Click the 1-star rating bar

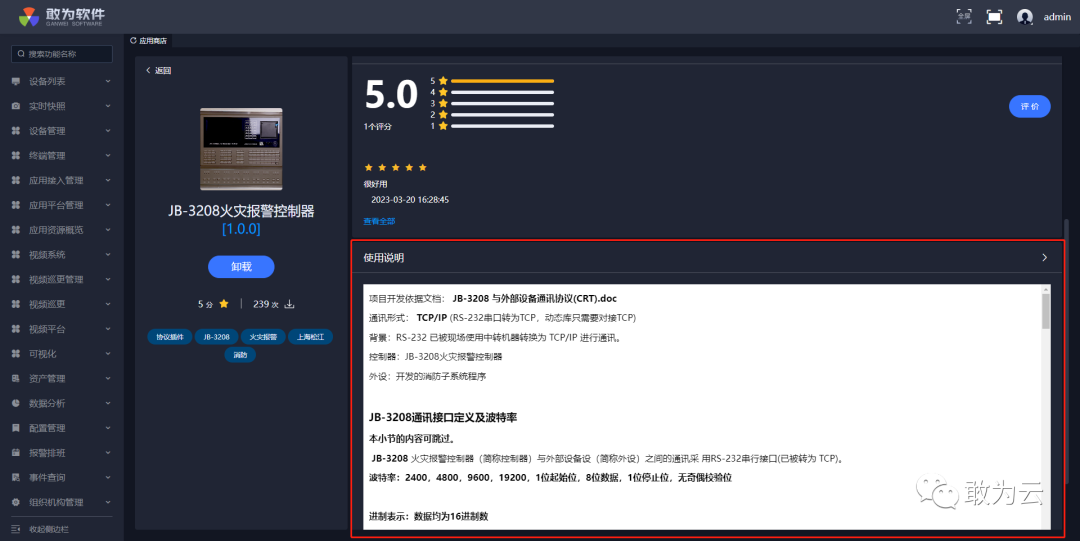pyautogui.click(x=502, y=126)
